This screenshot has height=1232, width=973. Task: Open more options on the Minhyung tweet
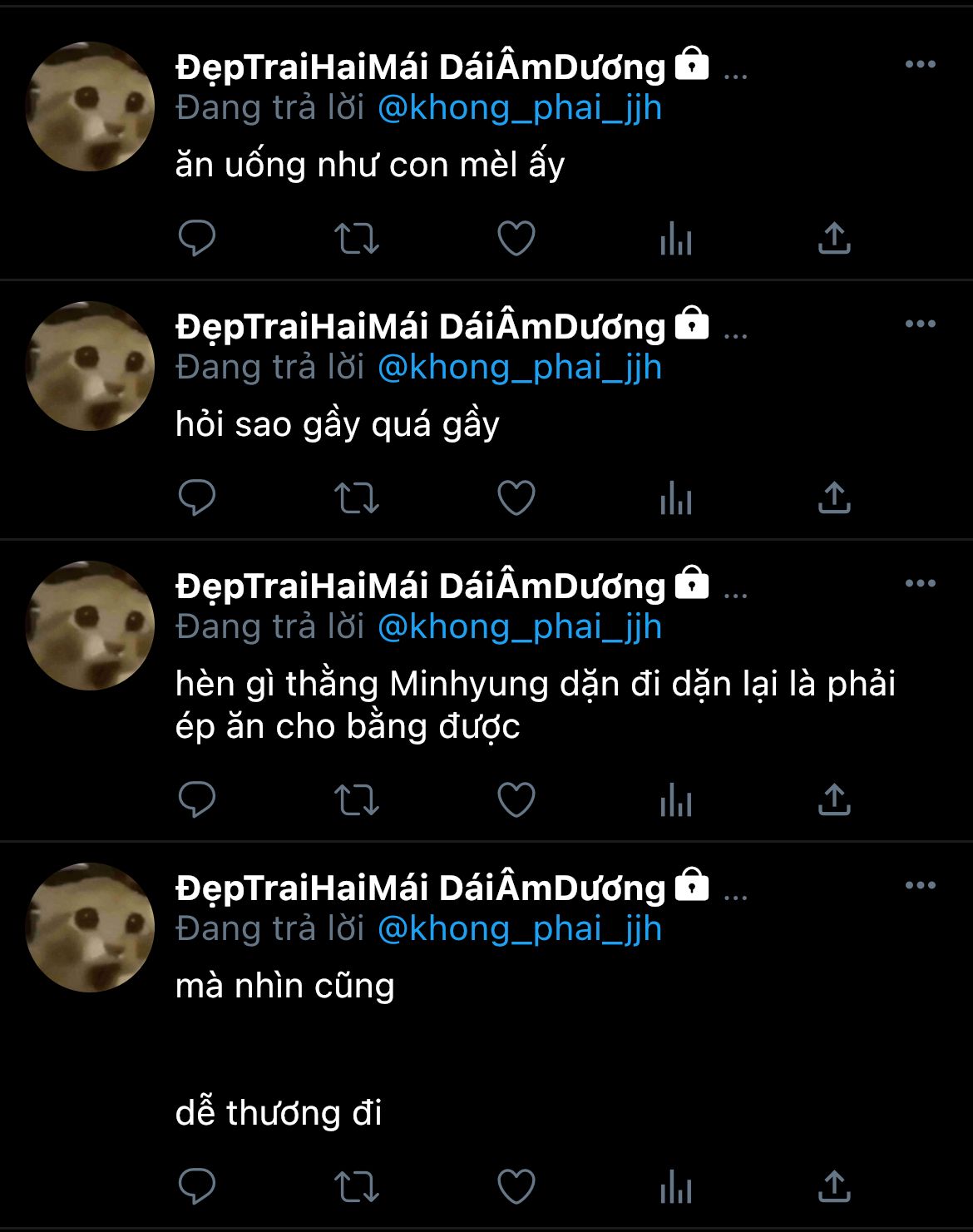921,584
